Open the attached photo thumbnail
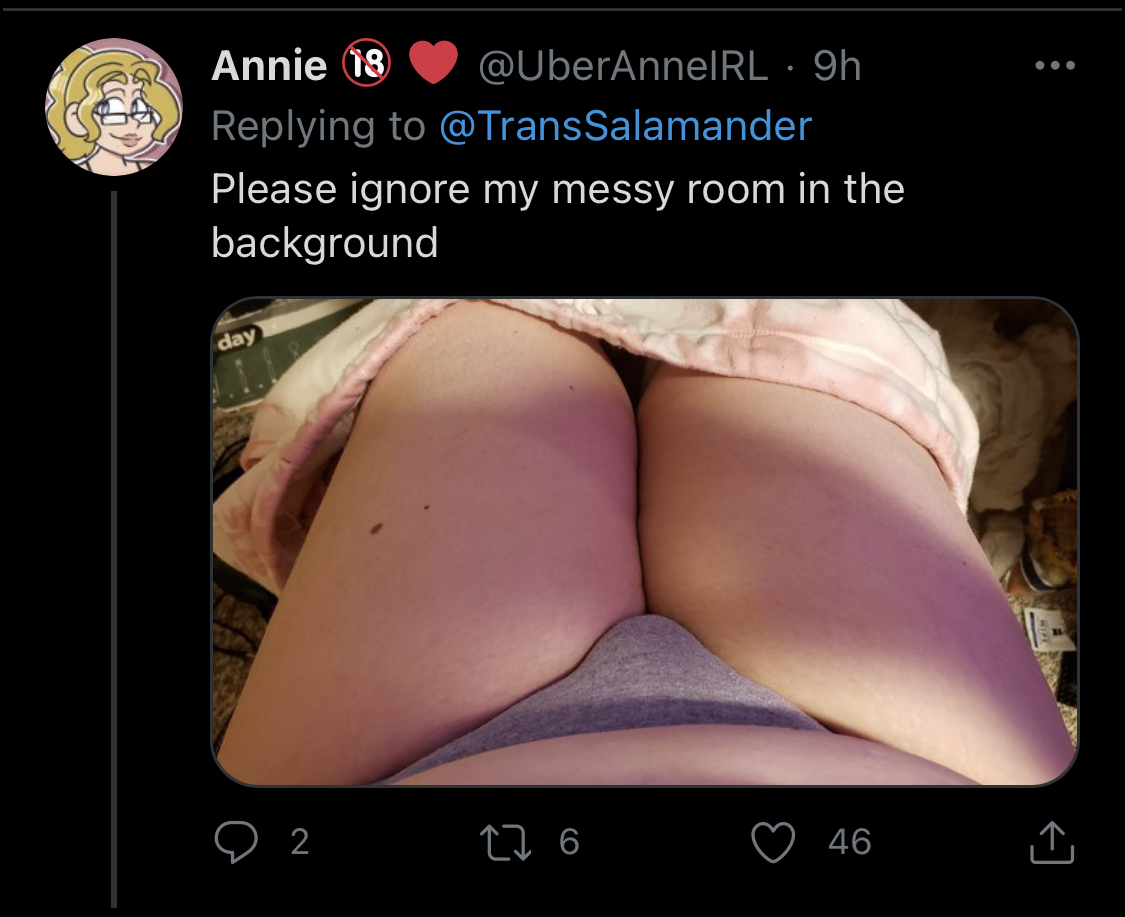Screen dimensions: 1125x917 (x=644, y=542)
